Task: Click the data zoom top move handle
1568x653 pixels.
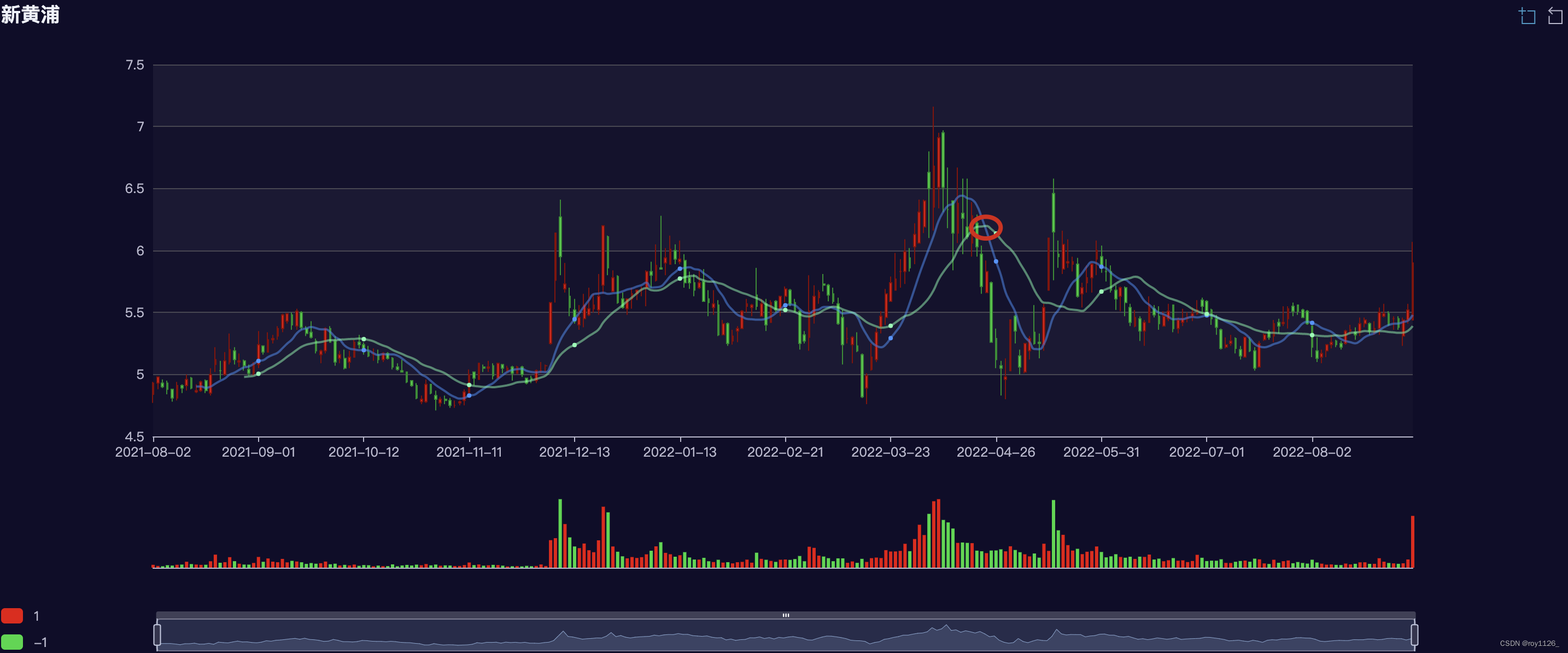Action: (x=786, y=615)
